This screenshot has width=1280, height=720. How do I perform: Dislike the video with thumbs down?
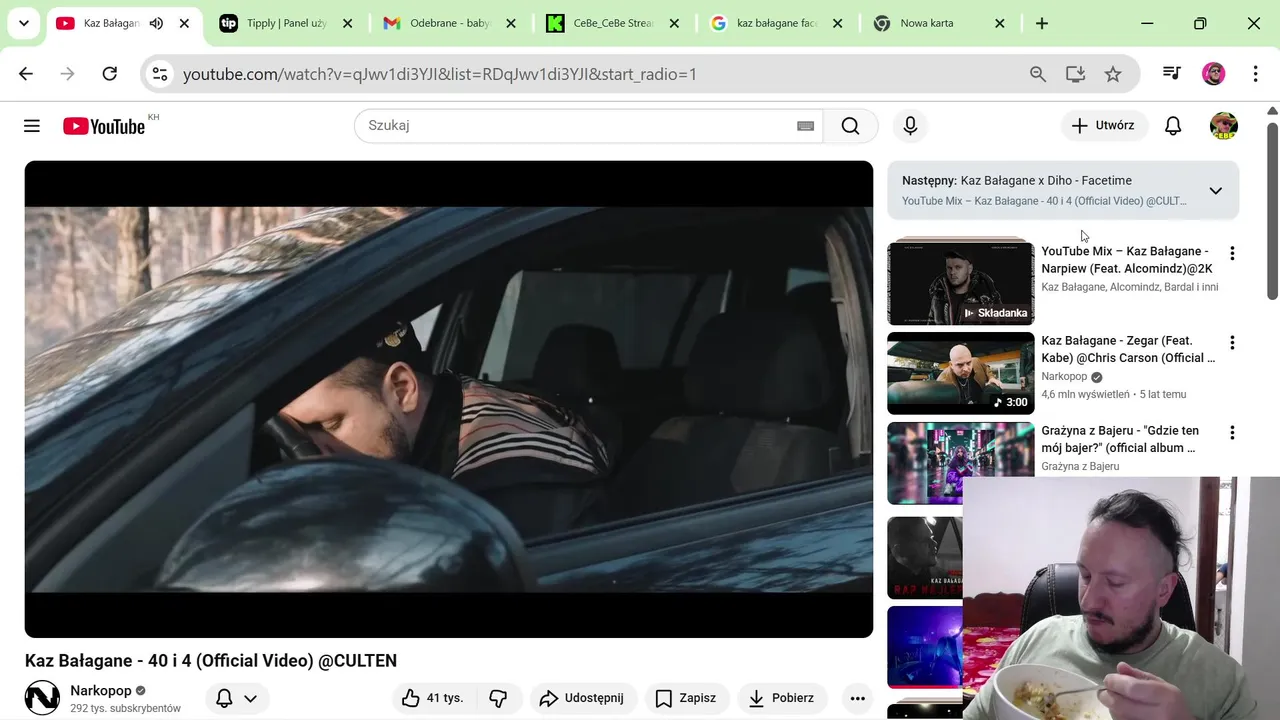click(498, 698)
